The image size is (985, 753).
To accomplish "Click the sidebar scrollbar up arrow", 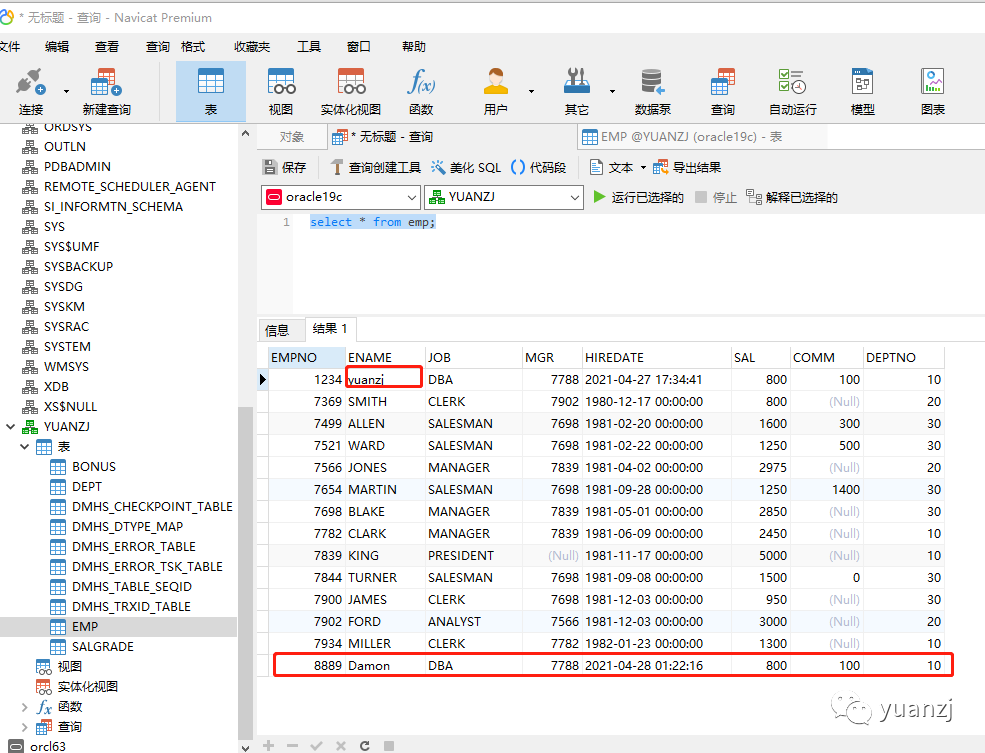I will [x=245, y=133].
